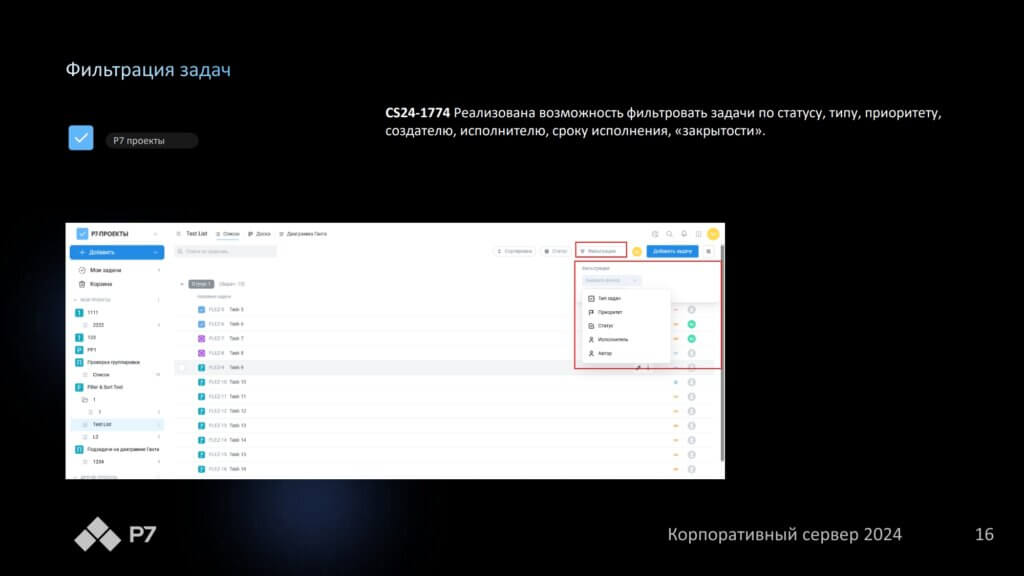Select Test List in sidebar tree
Image resolution: width=1024 pixels, height=576 pixels.
102,424
